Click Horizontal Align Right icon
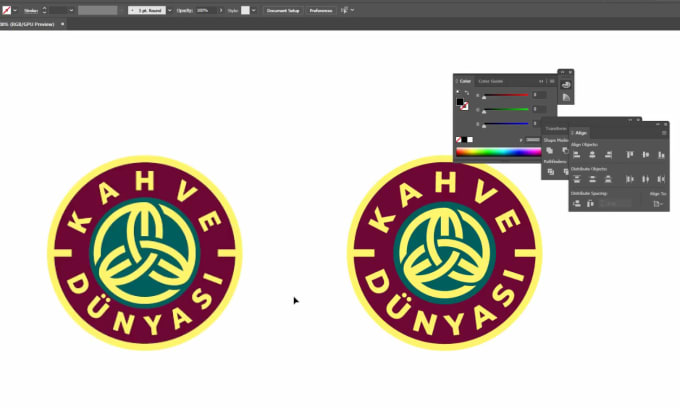This screenshot has height=408, width=680. point(608,155)
